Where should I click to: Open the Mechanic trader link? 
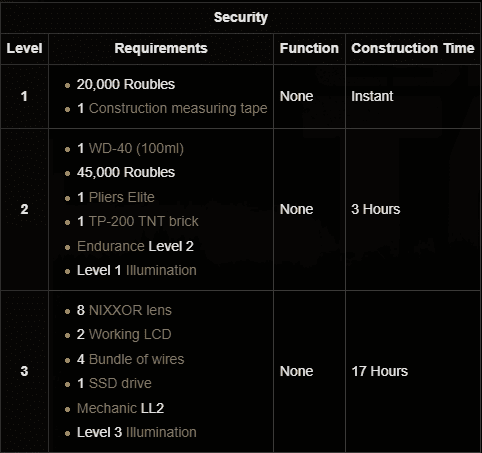(107, 408)
